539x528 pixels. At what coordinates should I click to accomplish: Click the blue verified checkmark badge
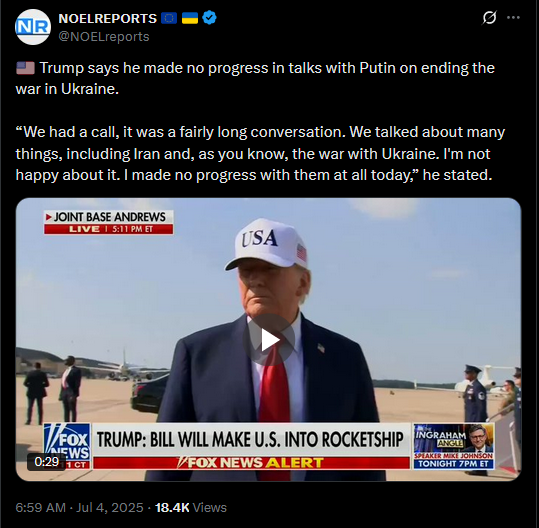pos(209,18)
